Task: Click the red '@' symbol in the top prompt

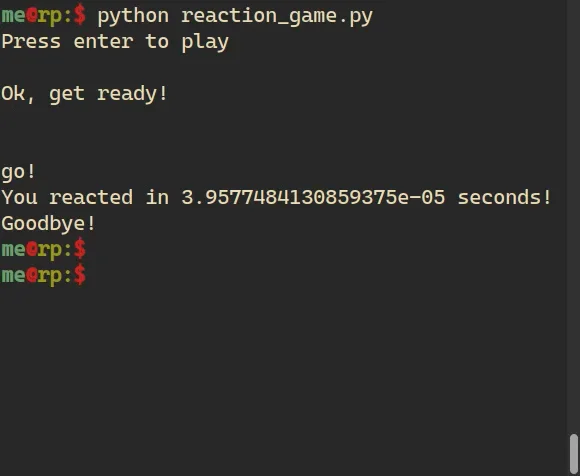Action: click(x=32, y=16)
